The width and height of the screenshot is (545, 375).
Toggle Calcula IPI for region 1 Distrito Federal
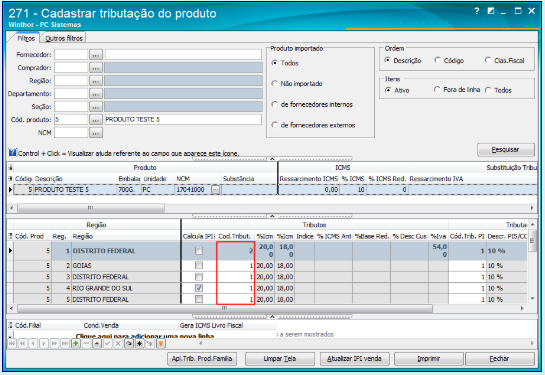tap(199, 251)
